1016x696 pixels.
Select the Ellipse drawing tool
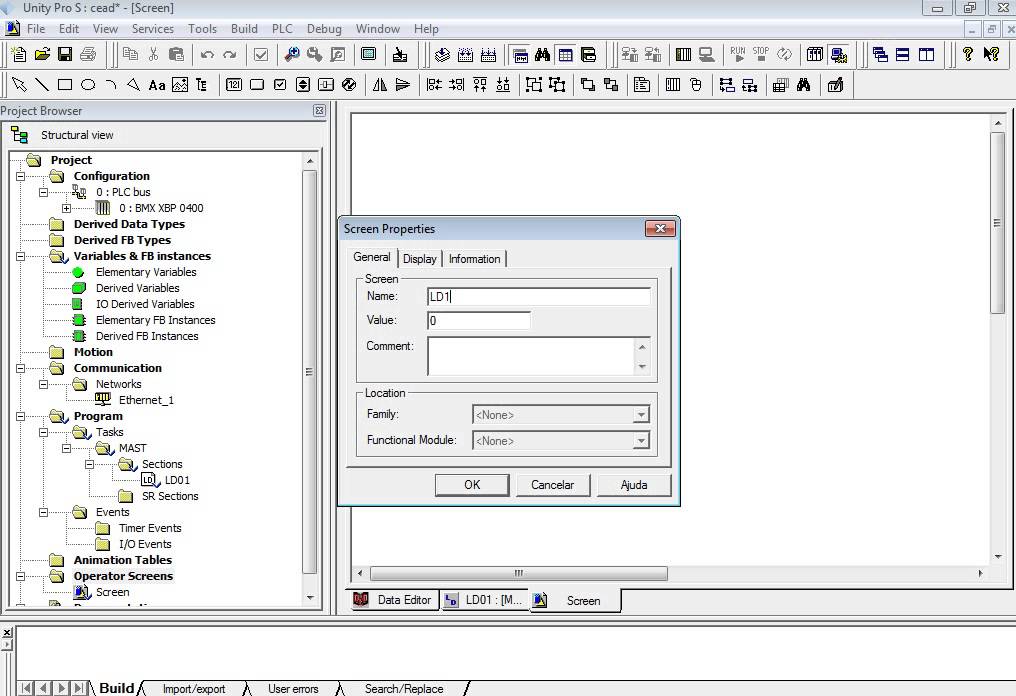pyautogui.click(x=88, y=85)
